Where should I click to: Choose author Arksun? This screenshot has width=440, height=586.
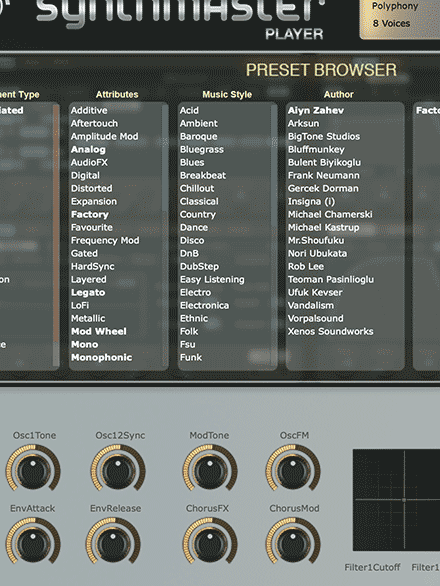(304, 123)
